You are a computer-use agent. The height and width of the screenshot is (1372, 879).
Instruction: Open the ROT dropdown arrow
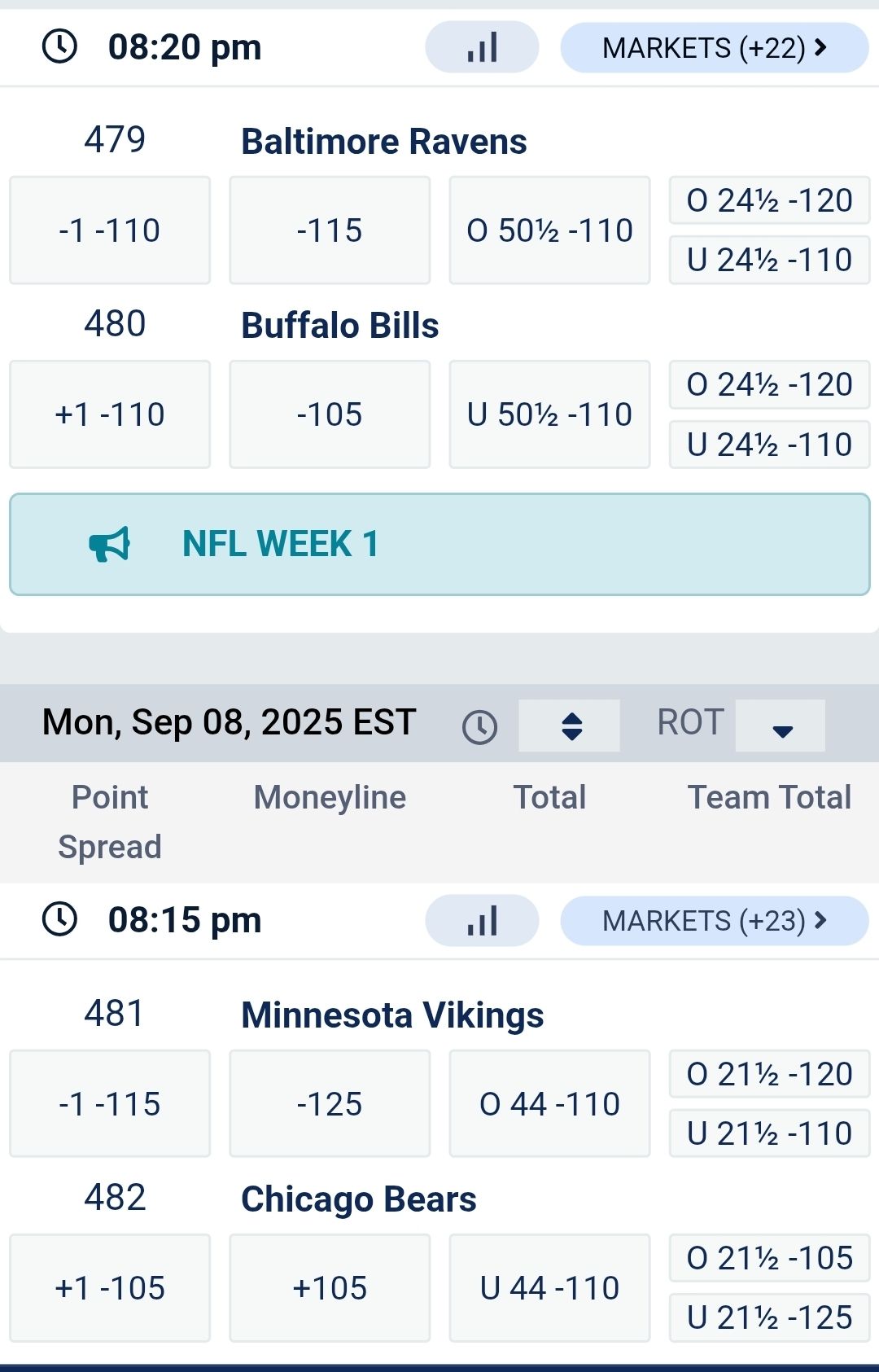point(781,725)
